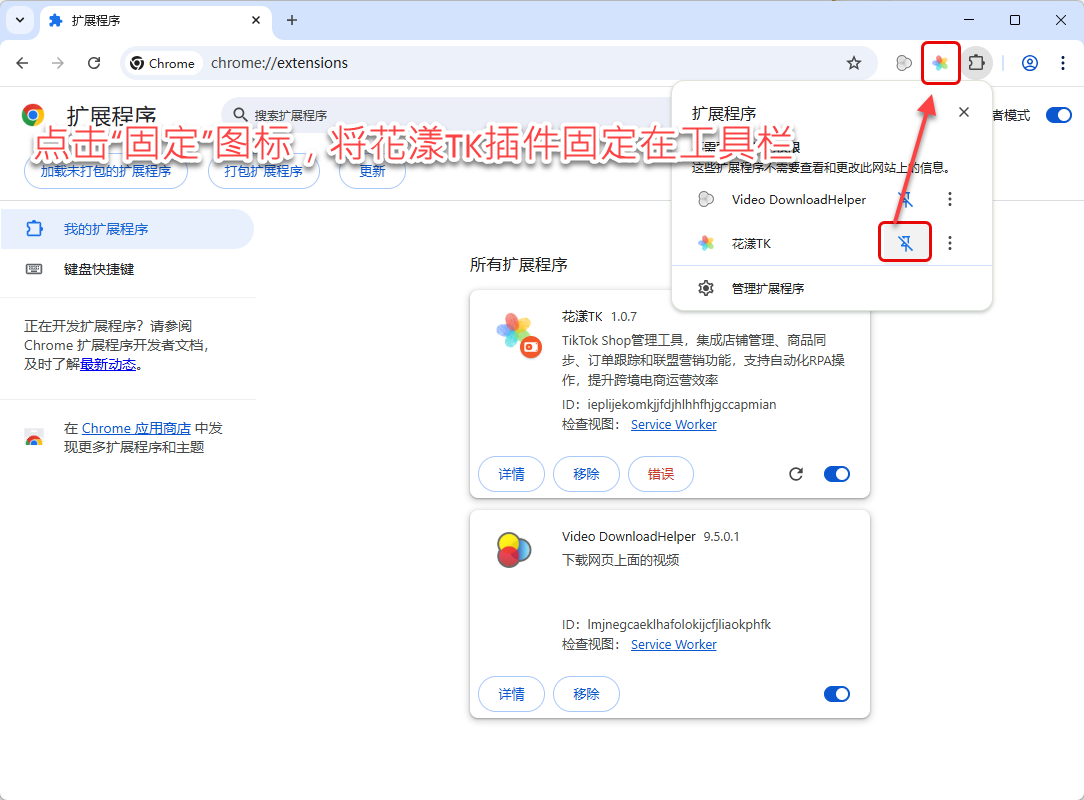
Task: Click the 更新 button
Action: [x=372, y=171]
